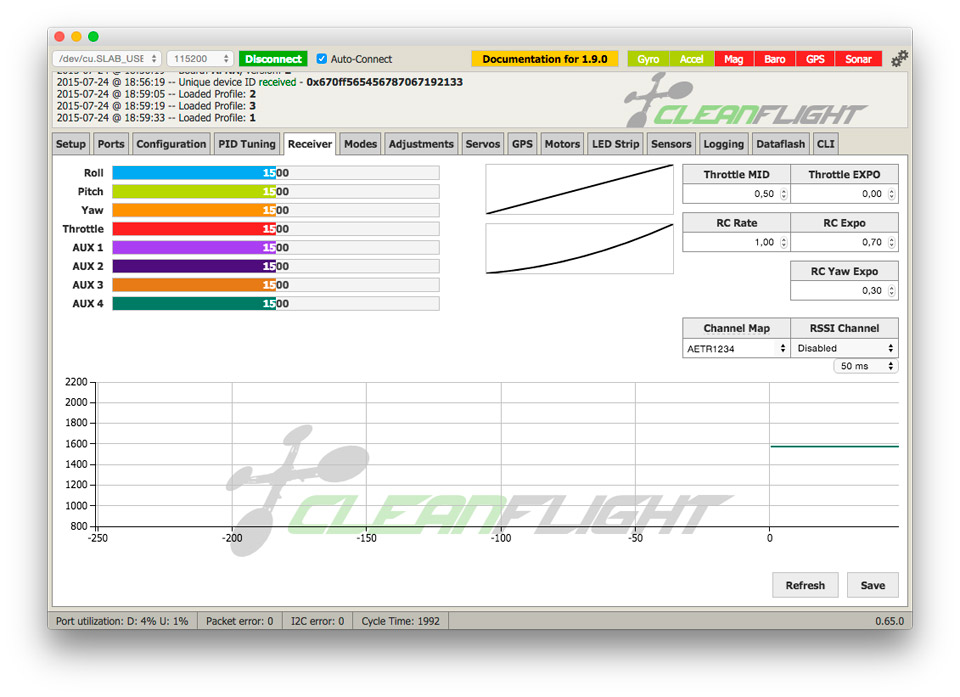This screenshot has width=960, height=697.
Task: Click the Cycle Time: 1992 status
Action: 400,621
